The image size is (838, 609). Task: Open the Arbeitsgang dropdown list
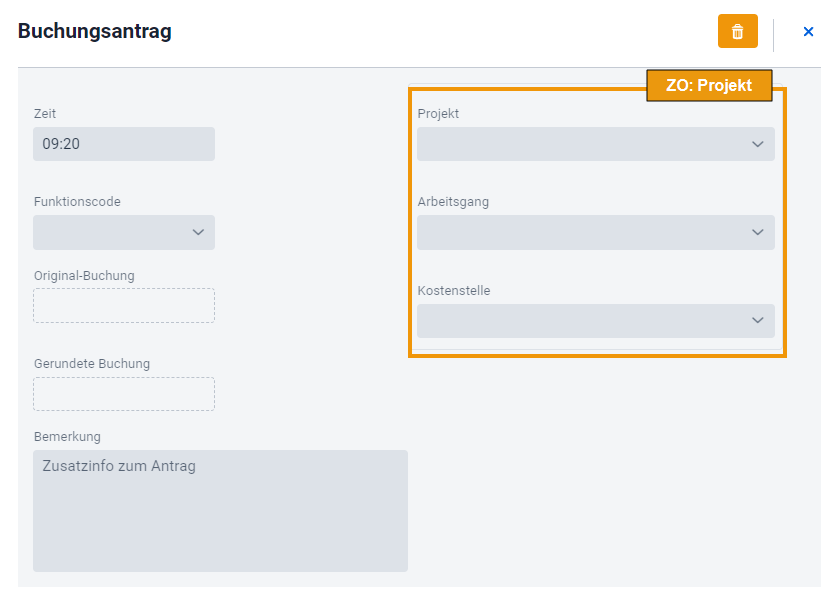[x=596, y=232]
